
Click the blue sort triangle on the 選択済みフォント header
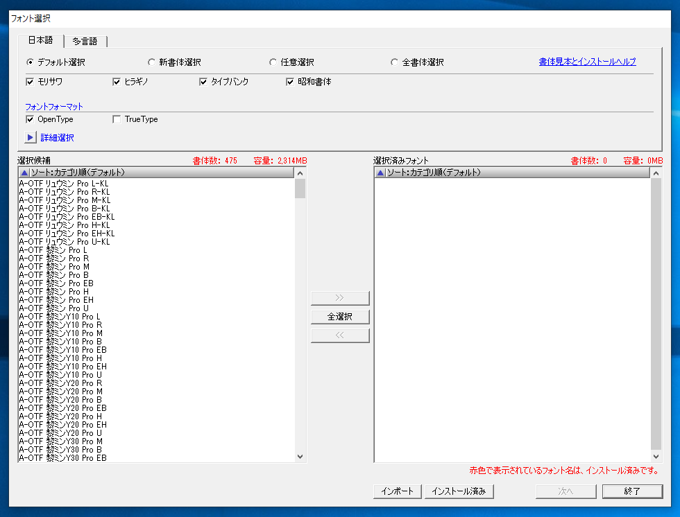point(380,173)
